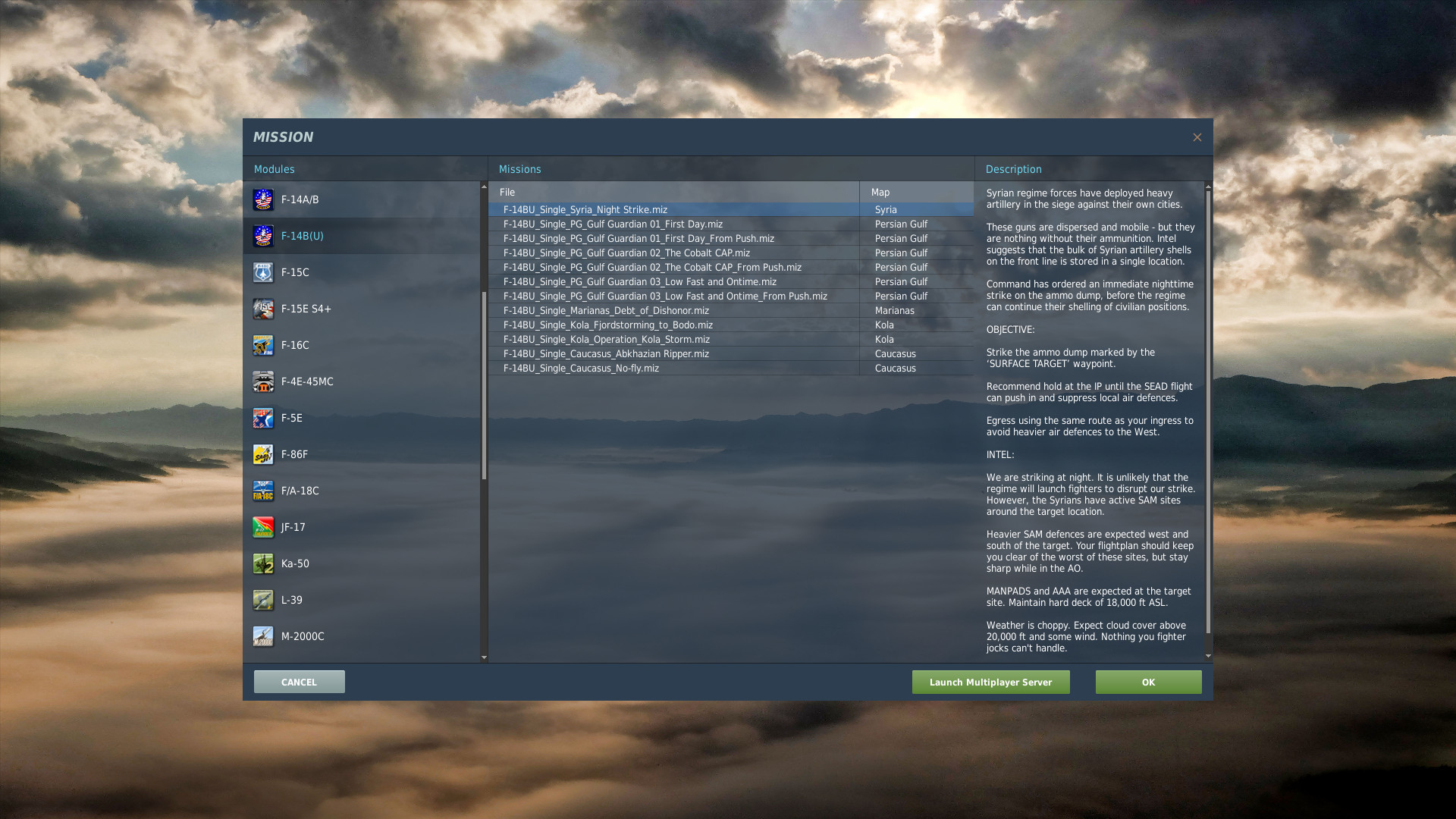
Task: Confirm mission with the OK button
Action: coord(1148,682)
